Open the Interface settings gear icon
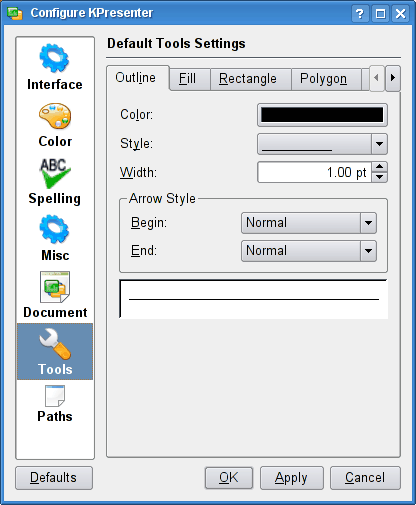Screen dimensions: 416x505 coord(54,58)
